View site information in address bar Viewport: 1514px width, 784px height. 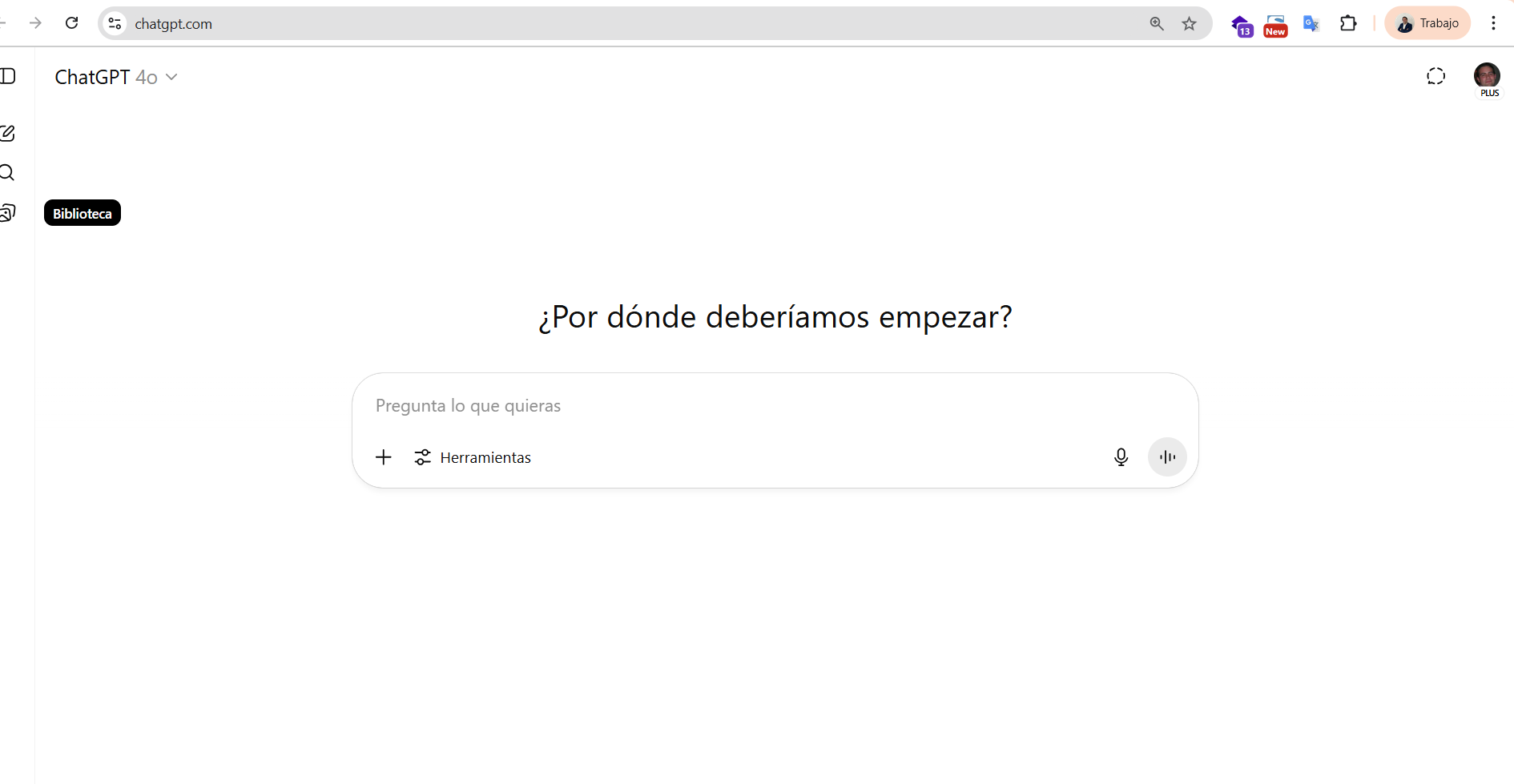(115, 23)
